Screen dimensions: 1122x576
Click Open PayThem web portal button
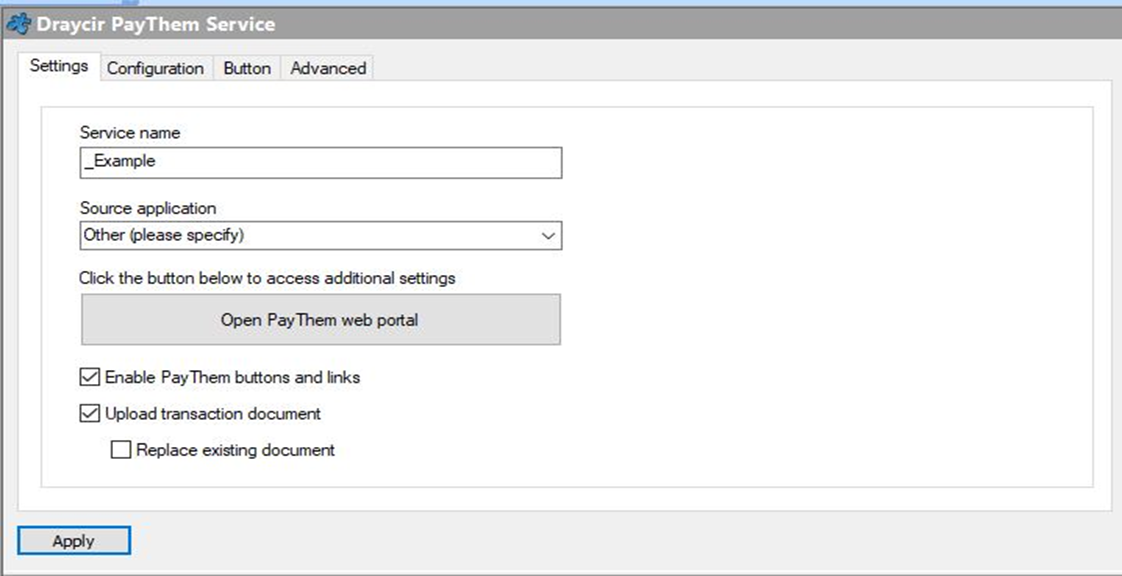coord(321,319)
